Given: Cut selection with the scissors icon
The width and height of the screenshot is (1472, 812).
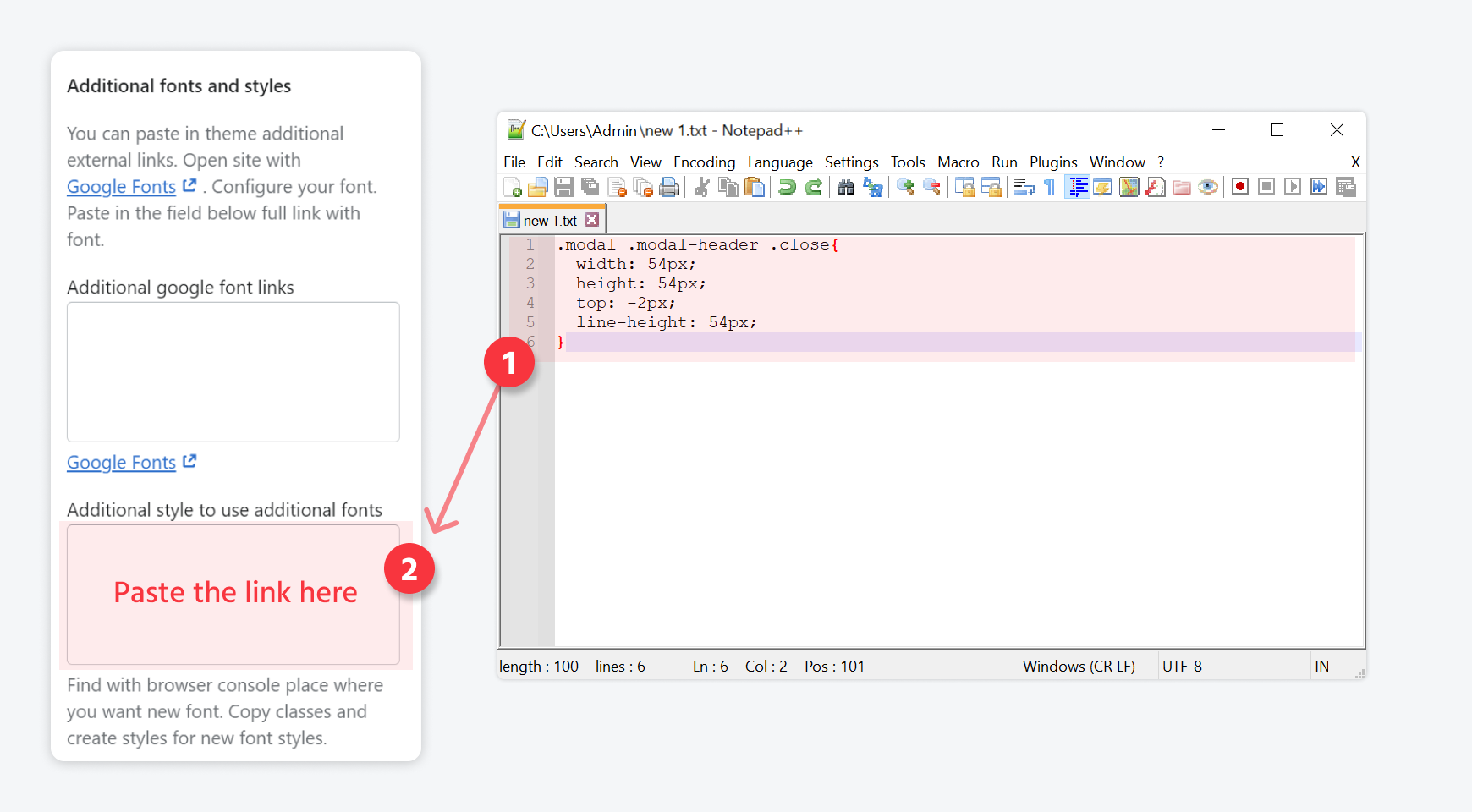Looking at the screenshot, I should click(701, 187).
